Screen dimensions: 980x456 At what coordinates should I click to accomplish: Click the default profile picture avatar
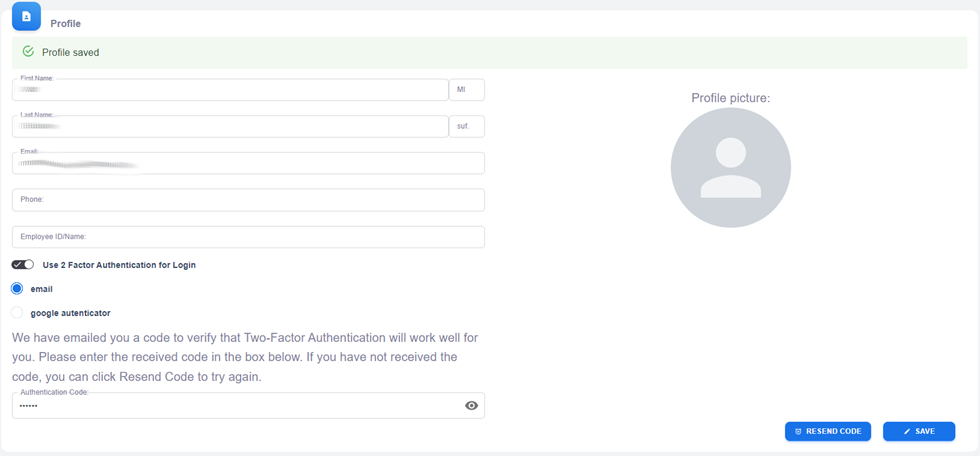click(730, 168)
